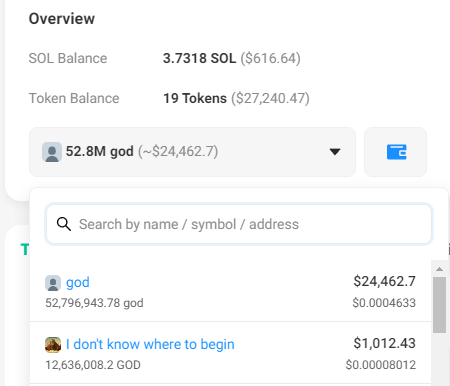The image size is (450, 386).
Task: Click the scrollbar up arrow
Action: click(x=439, y=269)
